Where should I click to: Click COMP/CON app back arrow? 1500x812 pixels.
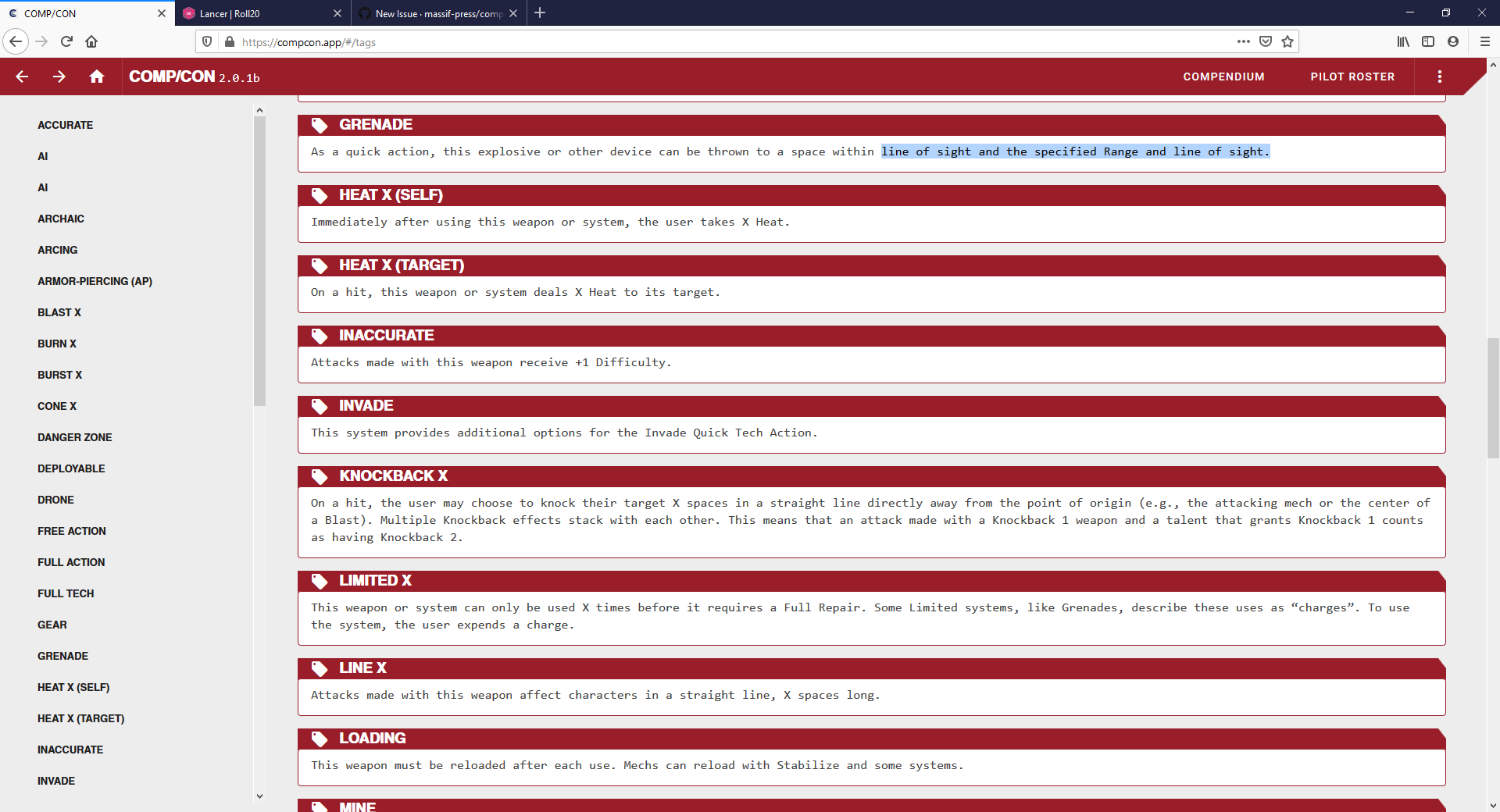[22, 77]
